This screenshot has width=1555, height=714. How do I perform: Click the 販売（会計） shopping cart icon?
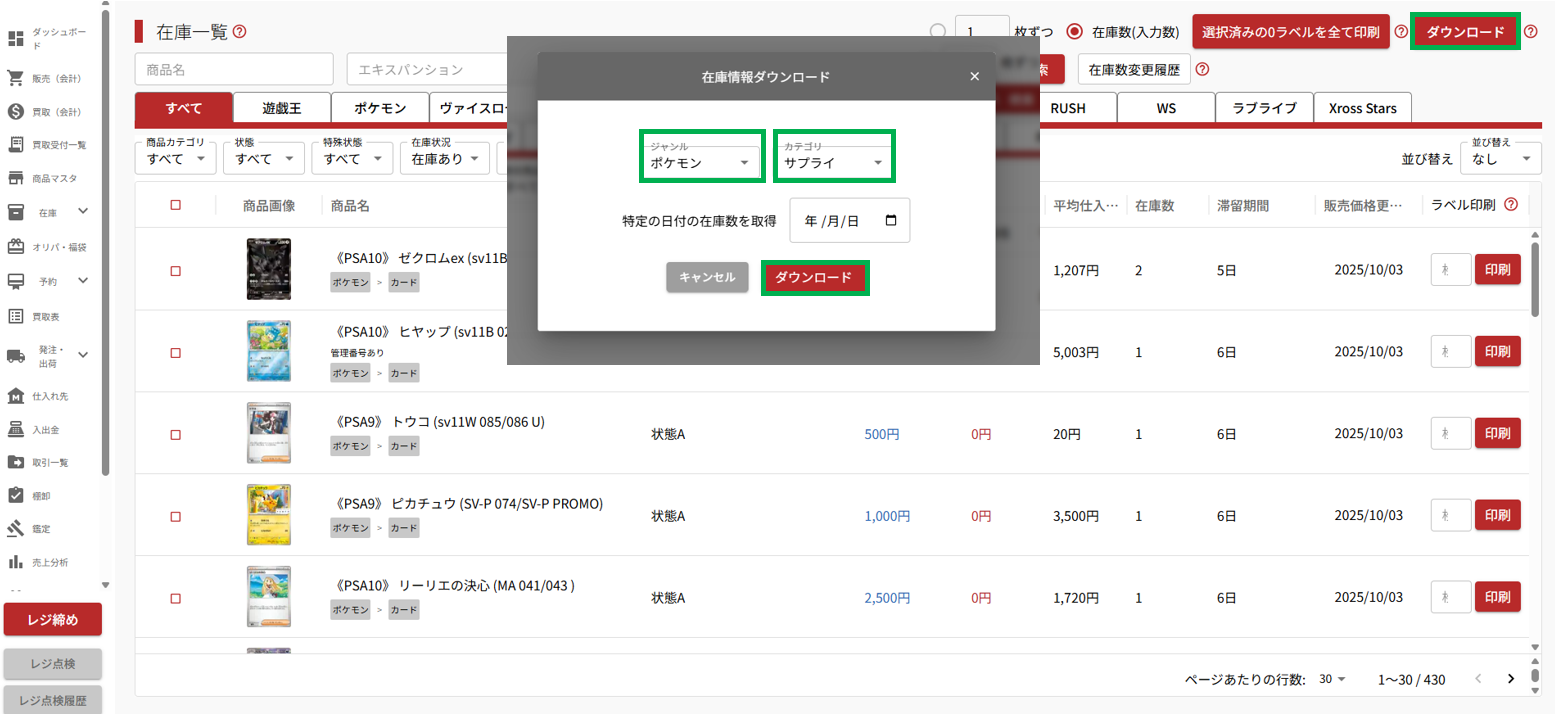pos(15,78)
